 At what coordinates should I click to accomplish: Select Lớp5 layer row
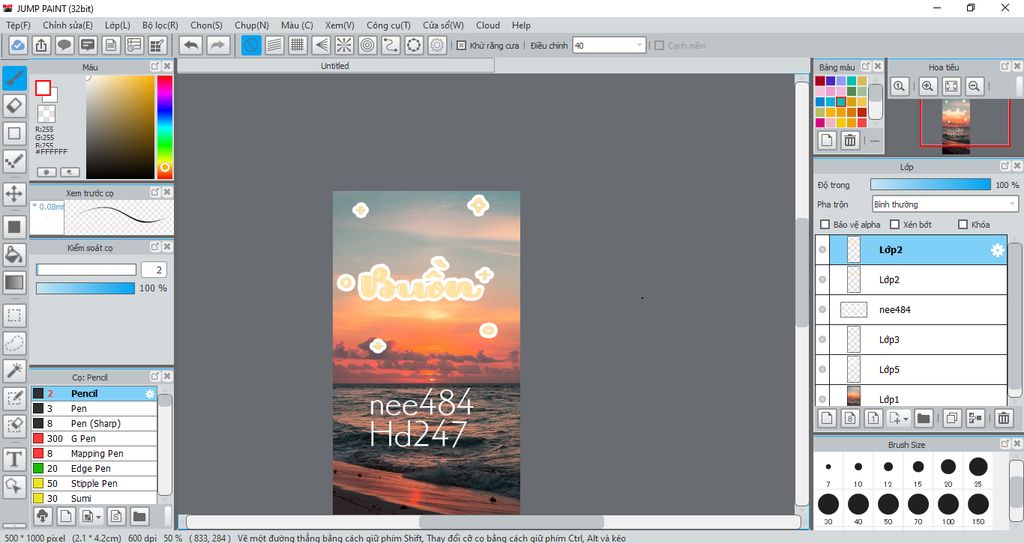coord(911,370)
